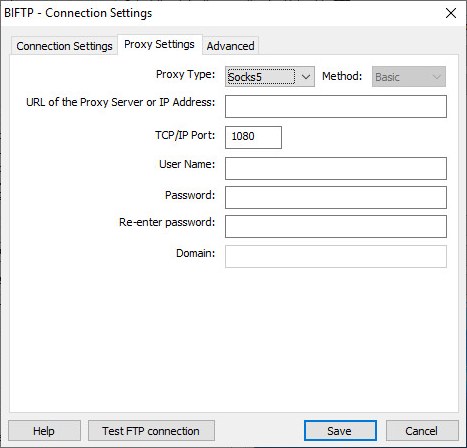The height and width of the screenshot is (448, 467).
Task: Click the Method label text
Action: point(342,76)
